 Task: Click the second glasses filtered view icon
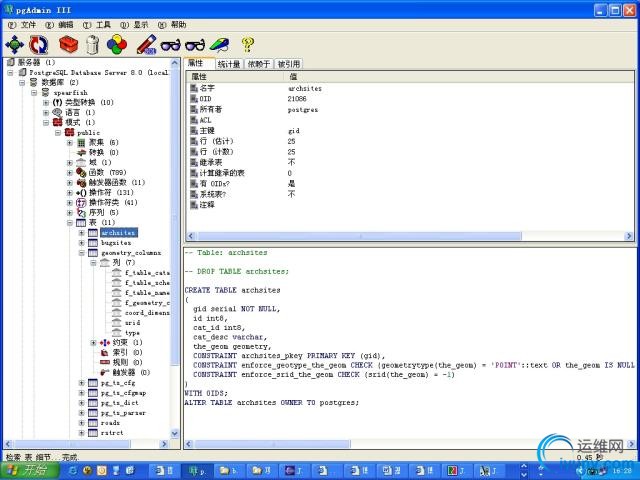(x=195, y=45)
